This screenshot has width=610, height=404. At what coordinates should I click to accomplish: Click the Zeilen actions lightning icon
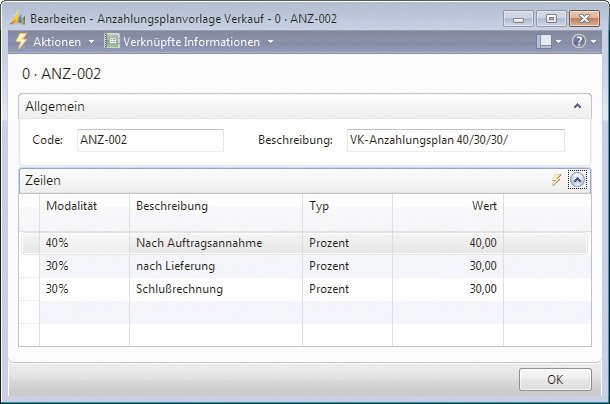[x=557, y=180]
